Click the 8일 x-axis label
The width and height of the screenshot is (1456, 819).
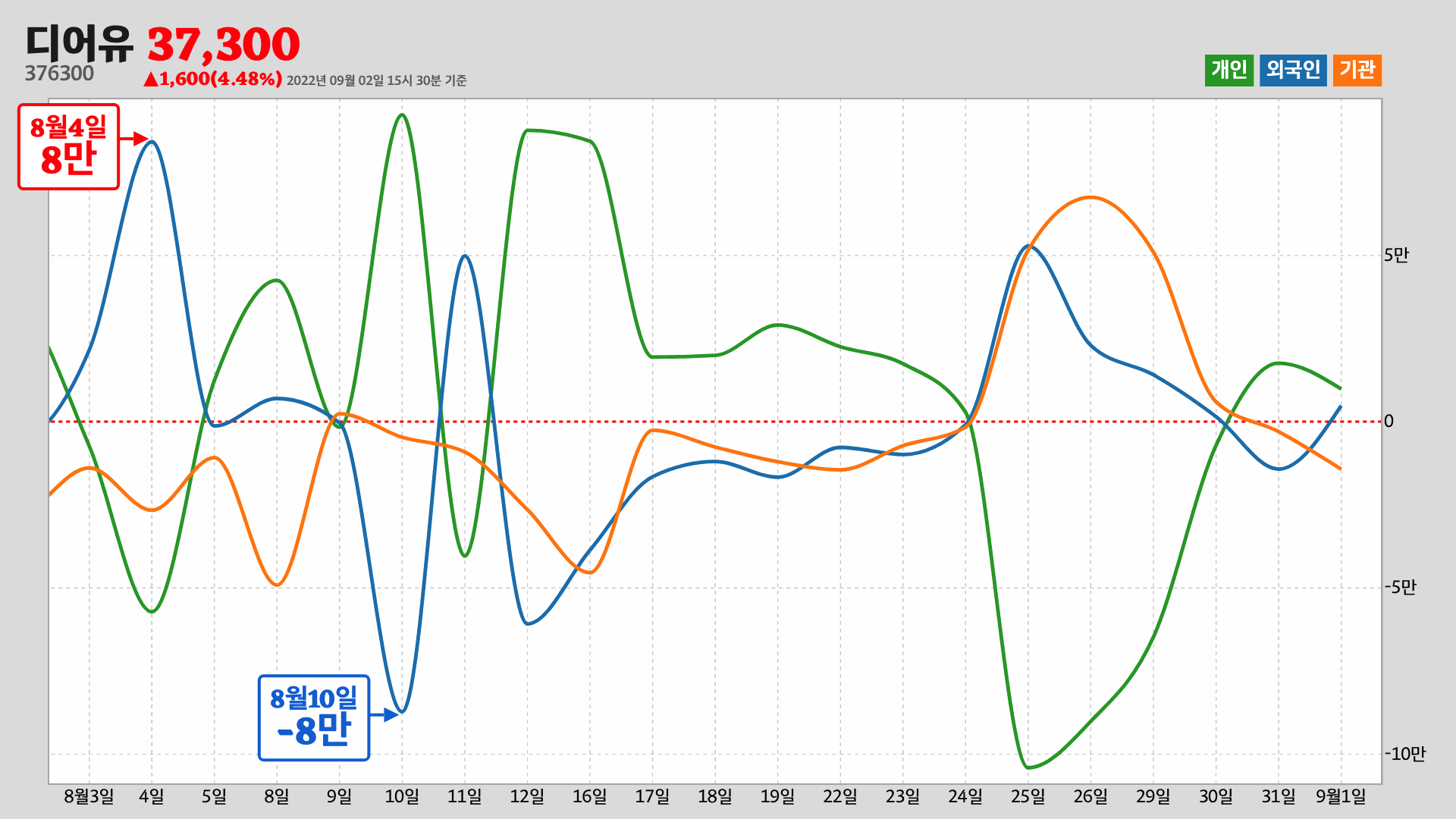[277, 796]
